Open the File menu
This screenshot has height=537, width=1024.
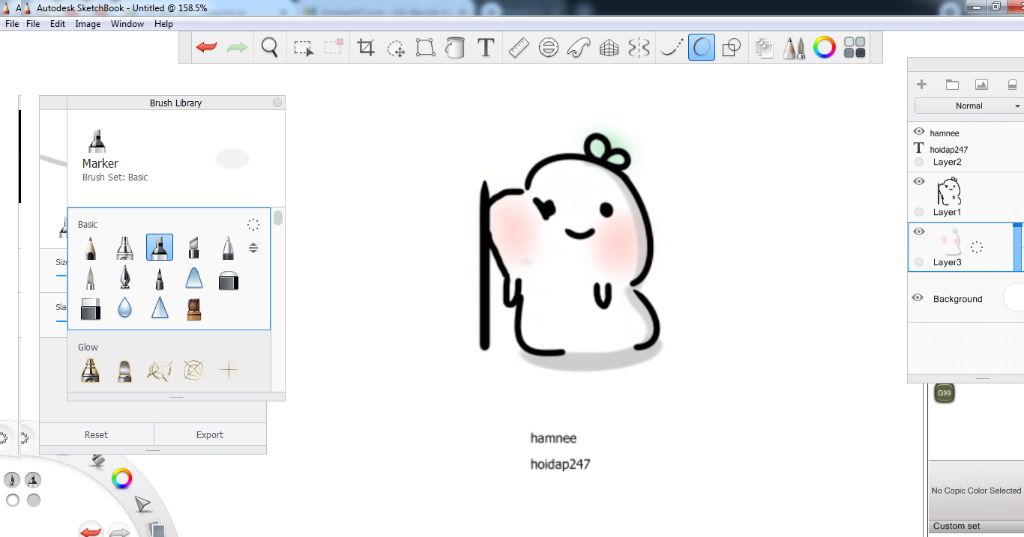33,24
